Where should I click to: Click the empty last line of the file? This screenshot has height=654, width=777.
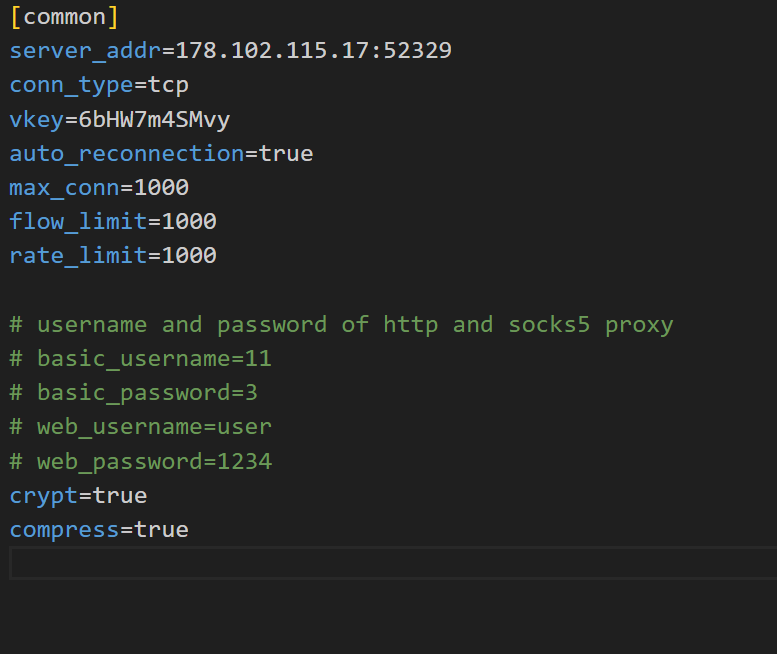click(390, 563)
